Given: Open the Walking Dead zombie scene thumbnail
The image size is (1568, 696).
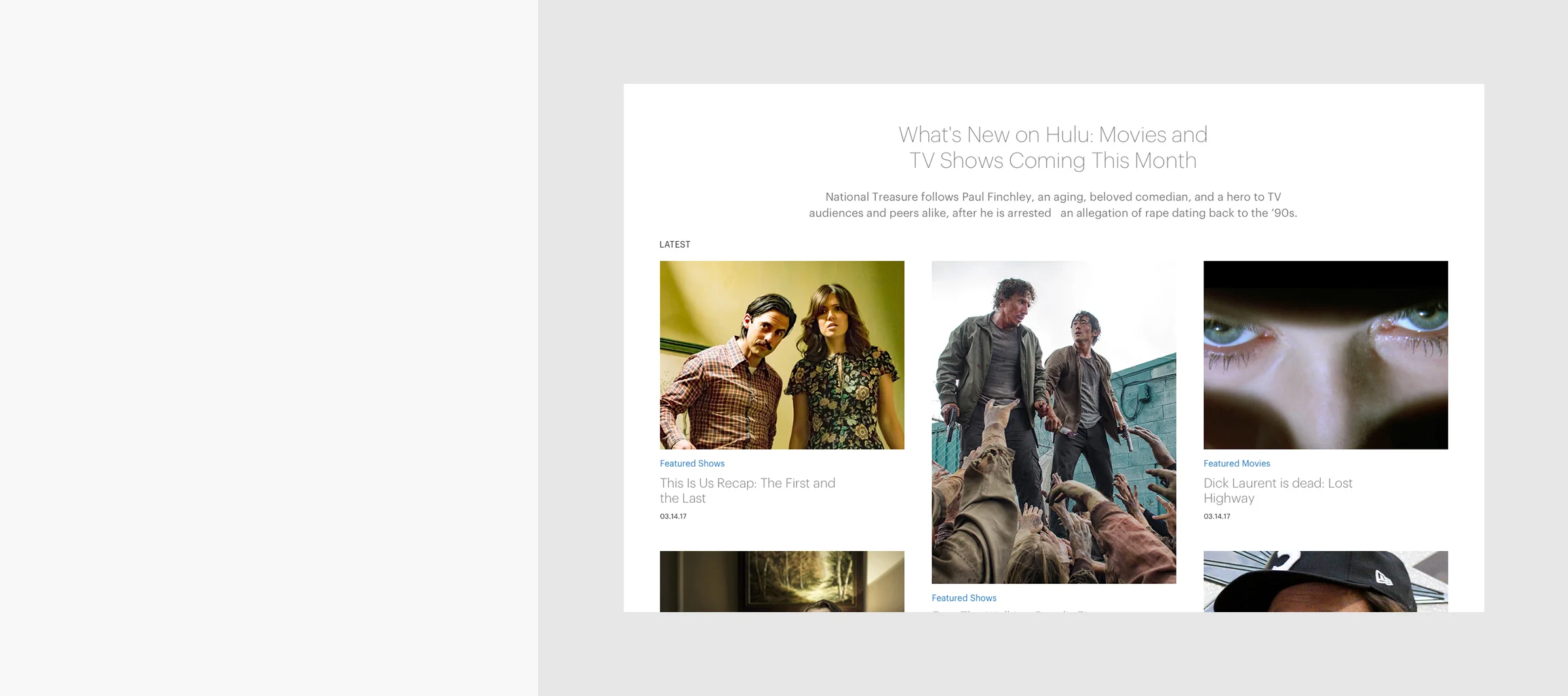Looking at the screenshot, I should pos(1053,422).
